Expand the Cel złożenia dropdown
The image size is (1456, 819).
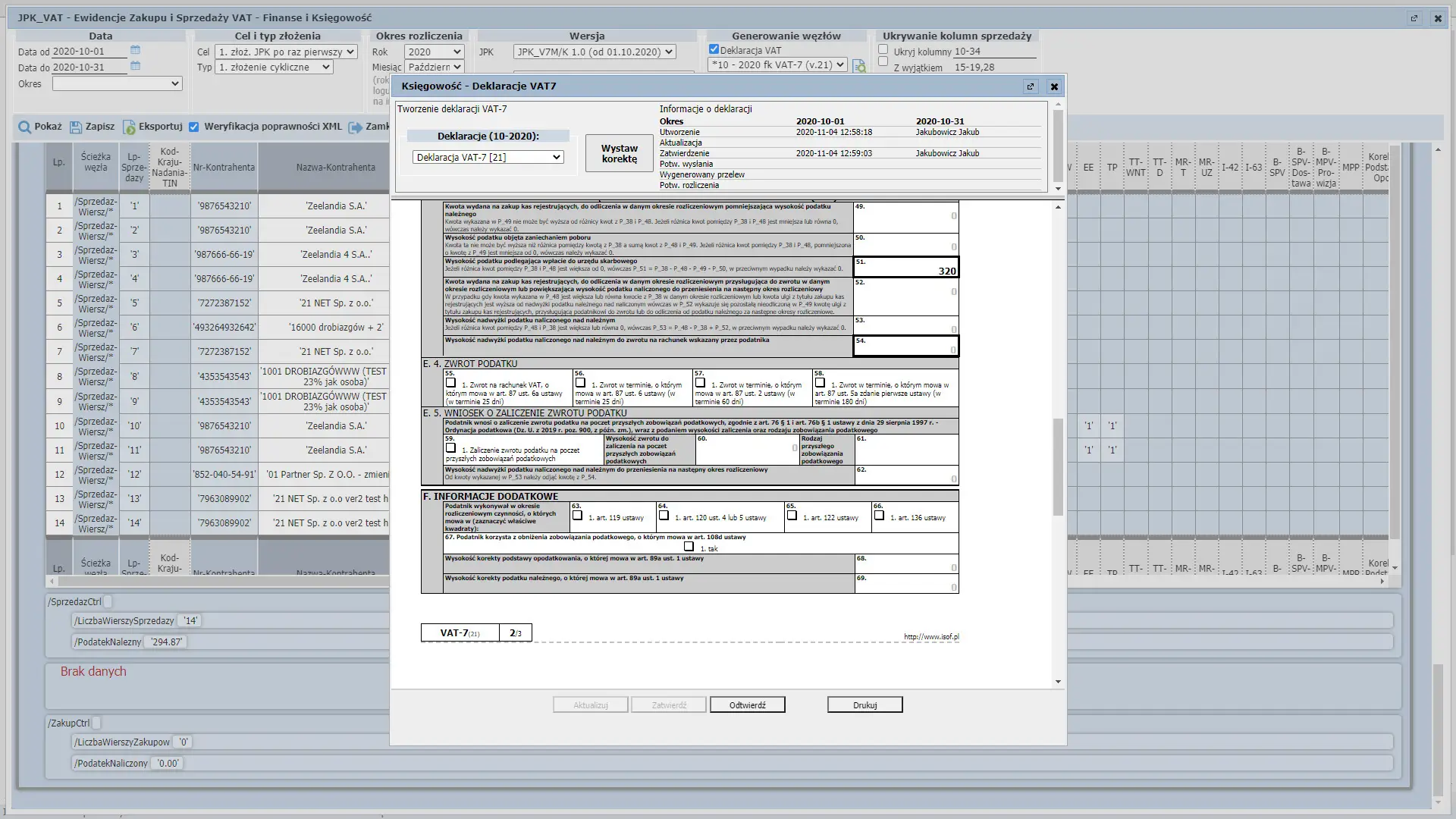285,52
